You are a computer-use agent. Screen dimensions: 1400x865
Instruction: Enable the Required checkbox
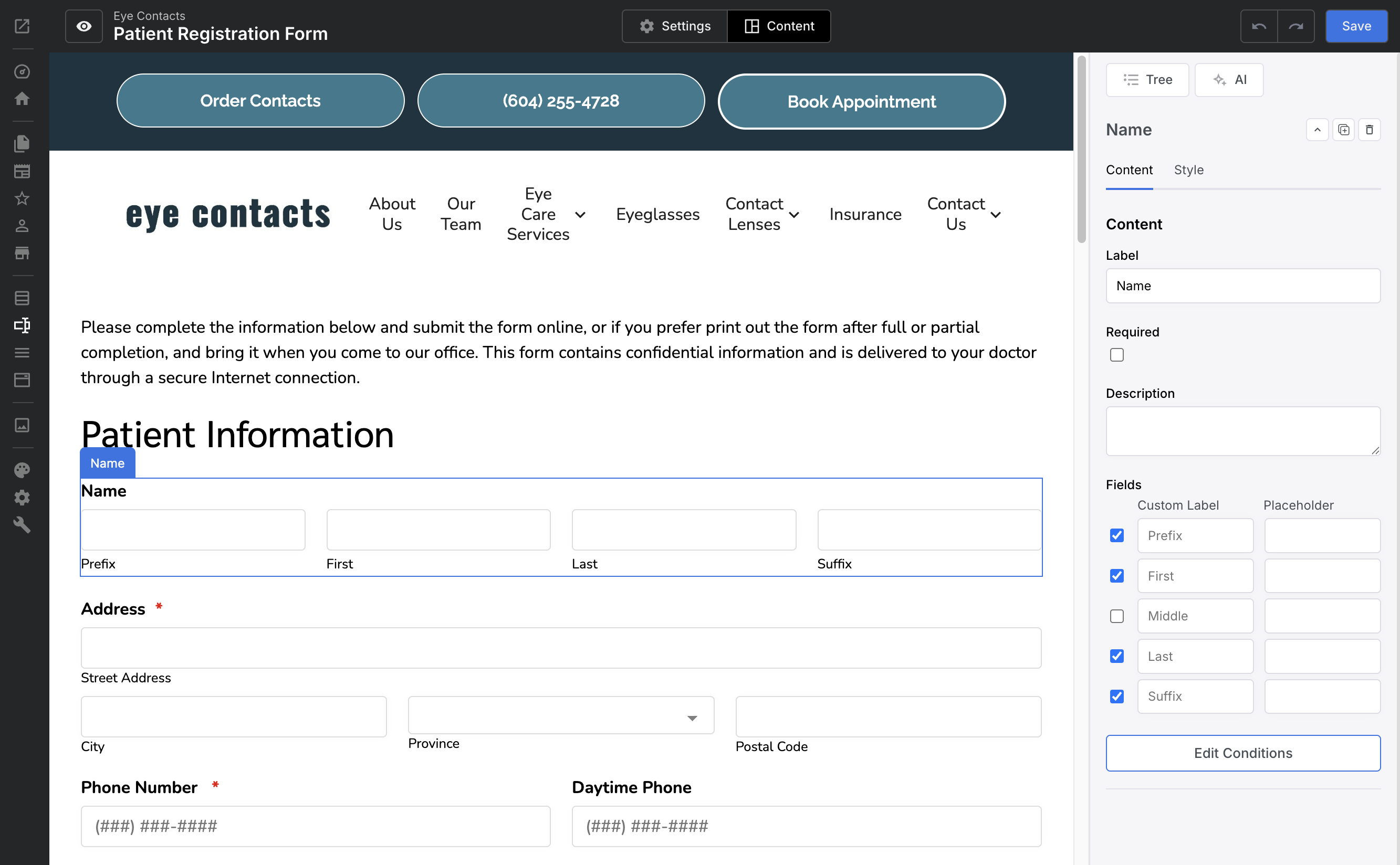tap(1116, 355)
